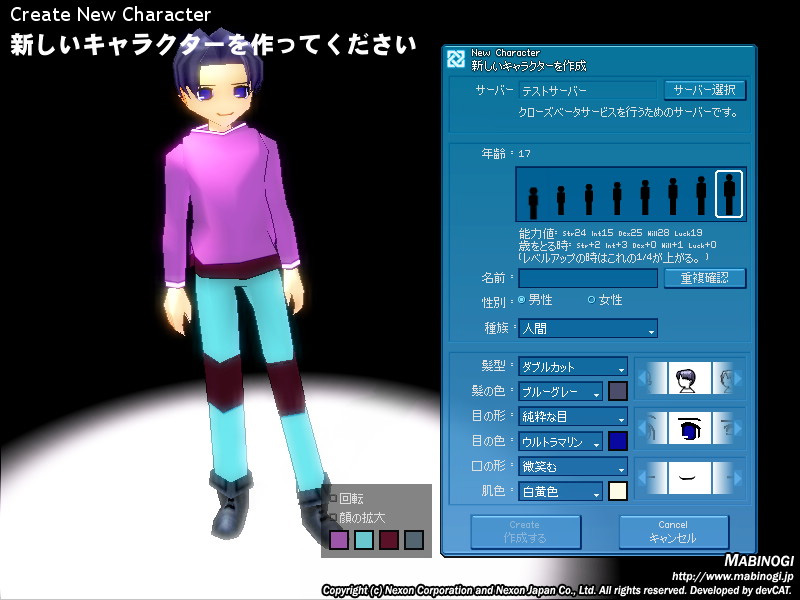Show next eye shape with right arrow
The width and height of the screenshot is (800, 600).
(x=737, y=428)
